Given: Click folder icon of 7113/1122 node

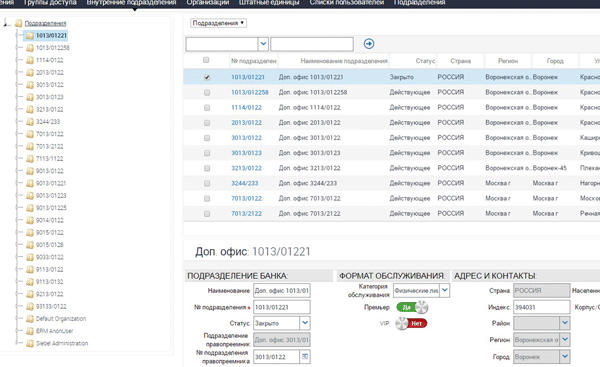Looking at the screenshot, I should click(x=30, y=158).
